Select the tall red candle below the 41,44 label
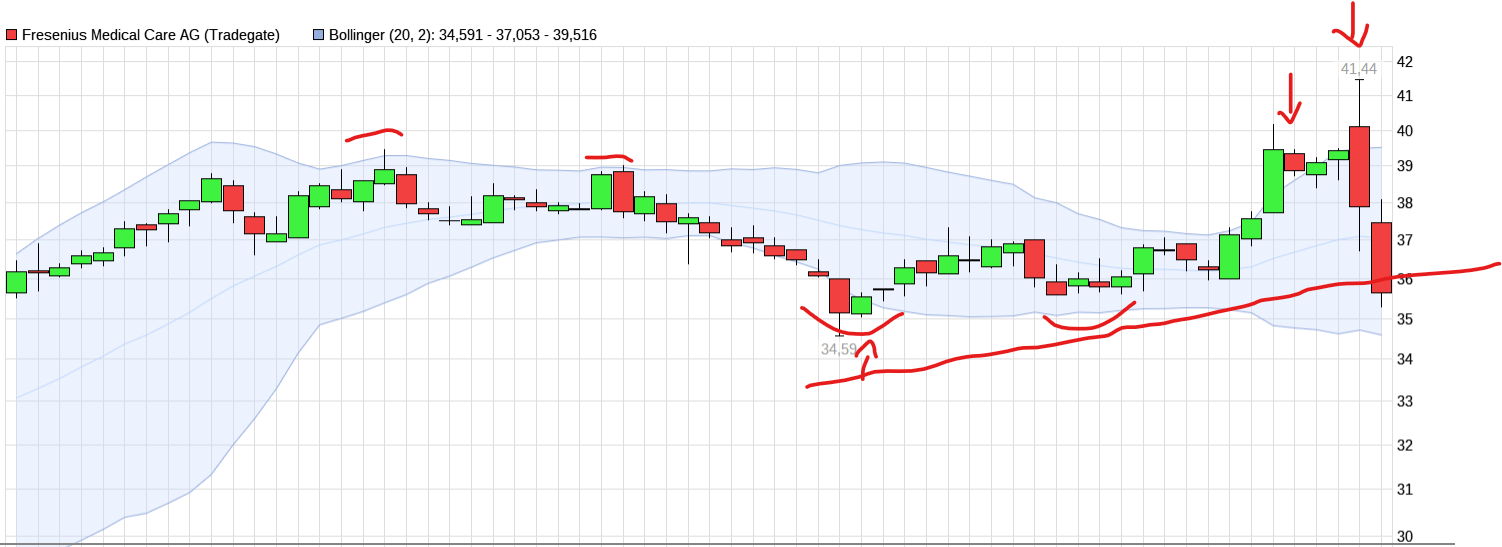The image size is (1502, 547). pyautogui.click(x=1359, y=166)
